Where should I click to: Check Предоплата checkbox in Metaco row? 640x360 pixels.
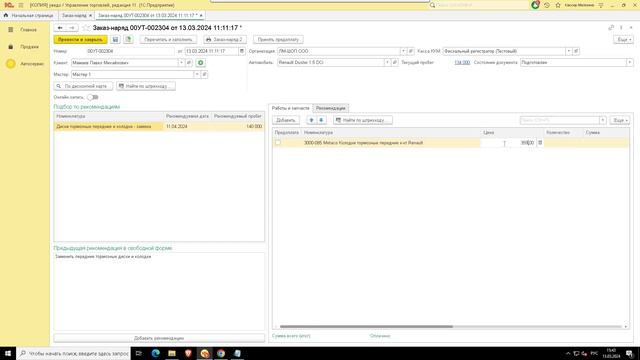(x=278, y=143)
